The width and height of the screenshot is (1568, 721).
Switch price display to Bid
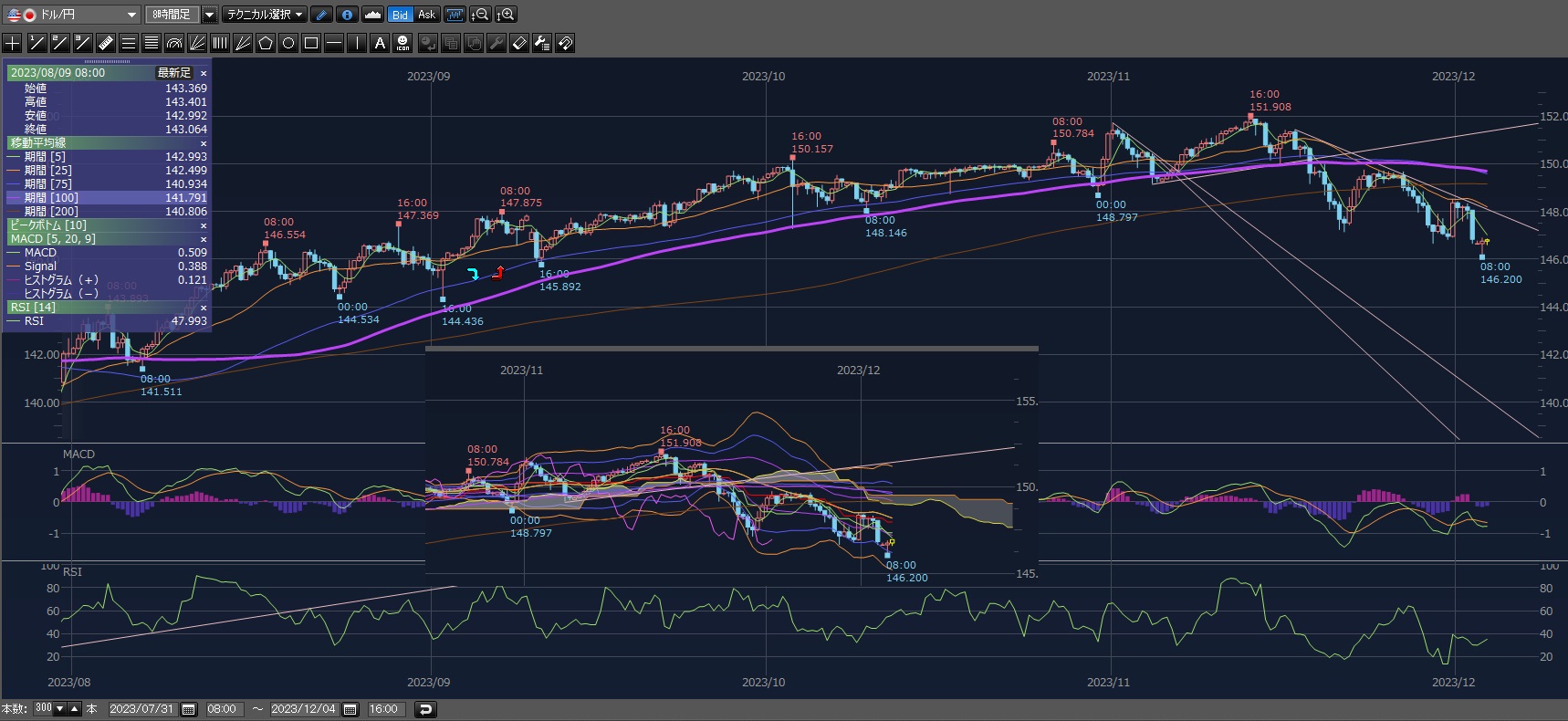click(x=400, y=15)
